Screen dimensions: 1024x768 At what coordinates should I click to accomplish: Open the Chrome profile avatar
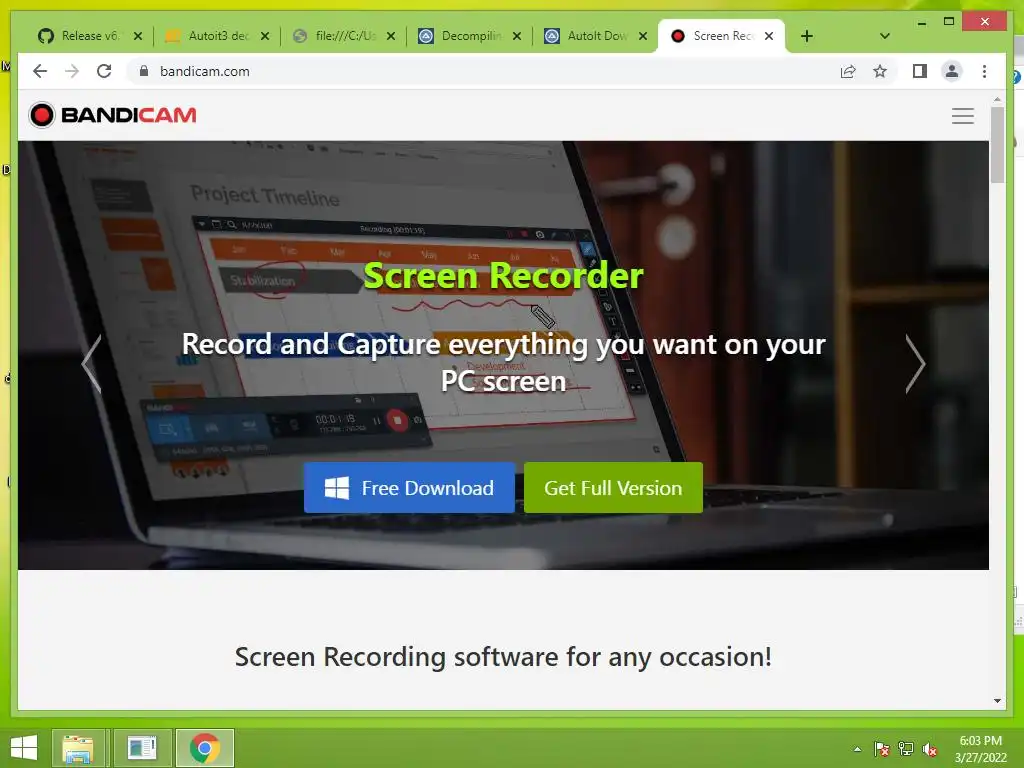click(x=952, y=71)
